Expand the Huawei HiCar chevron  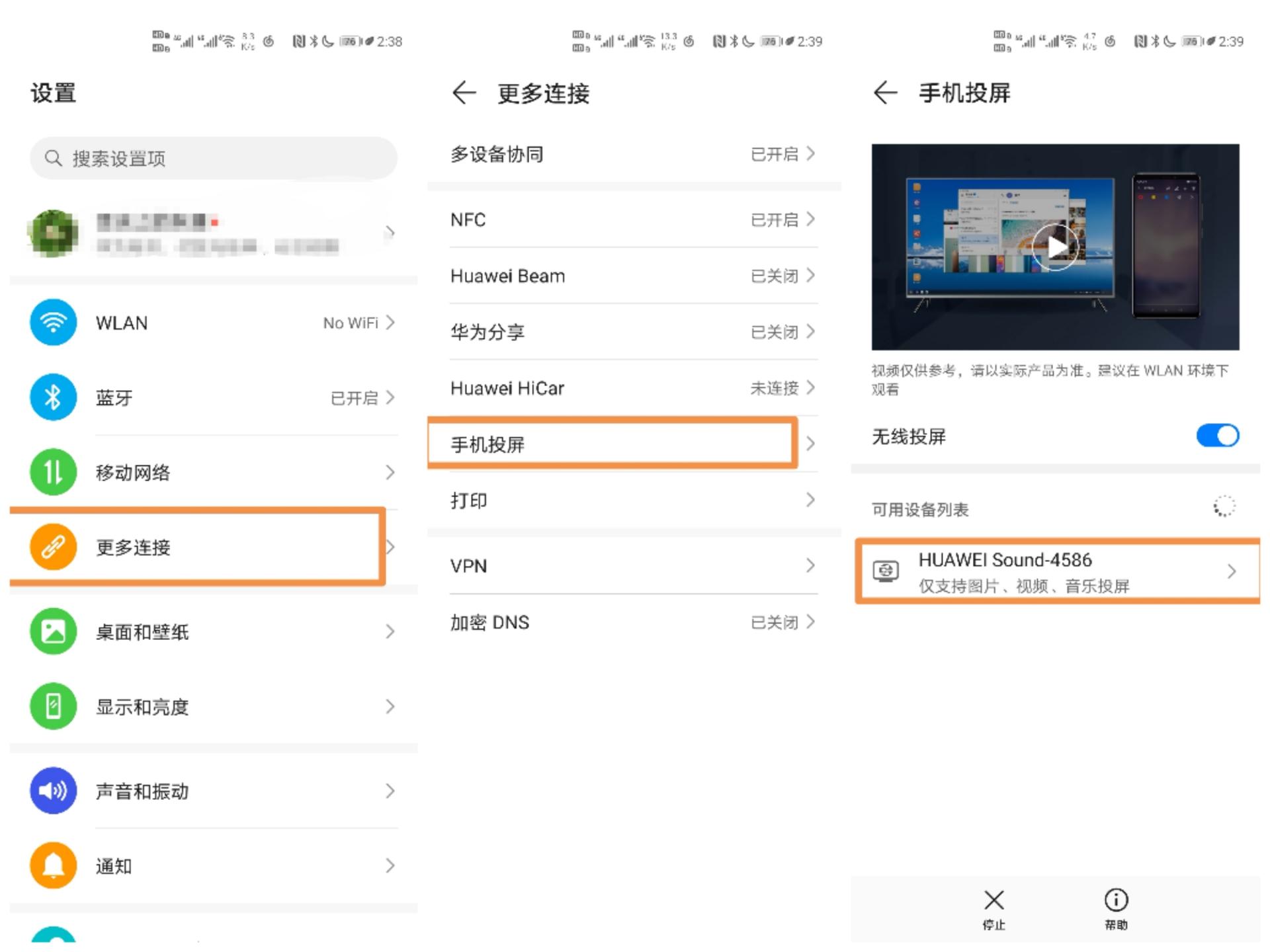click(810, 388)
